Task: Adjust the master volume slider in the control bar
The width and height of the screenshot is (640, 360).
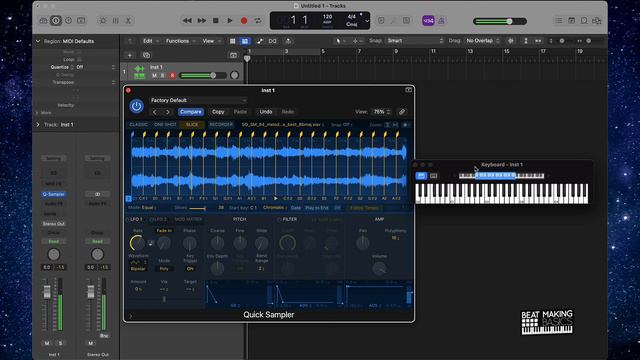Action: coord(500,21)
